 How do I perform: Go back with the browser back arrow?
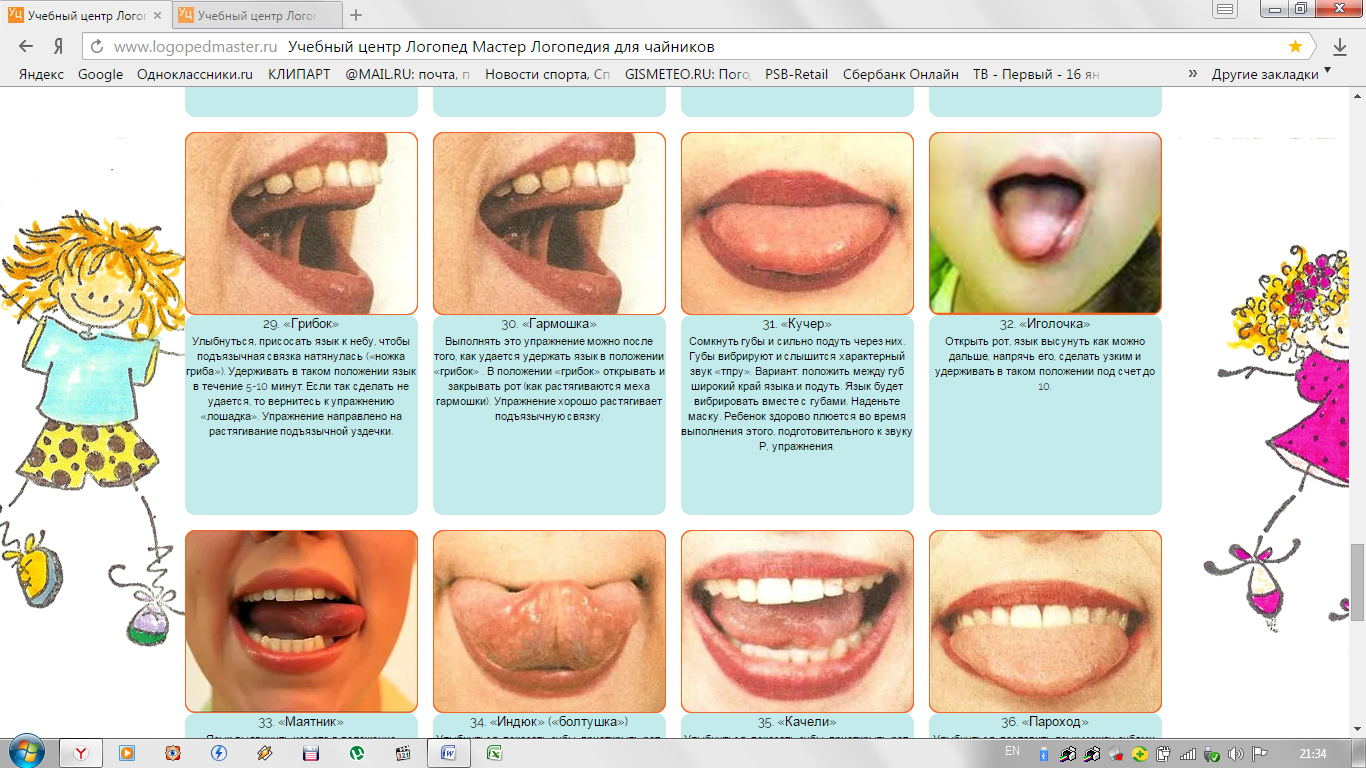point(26,46)
